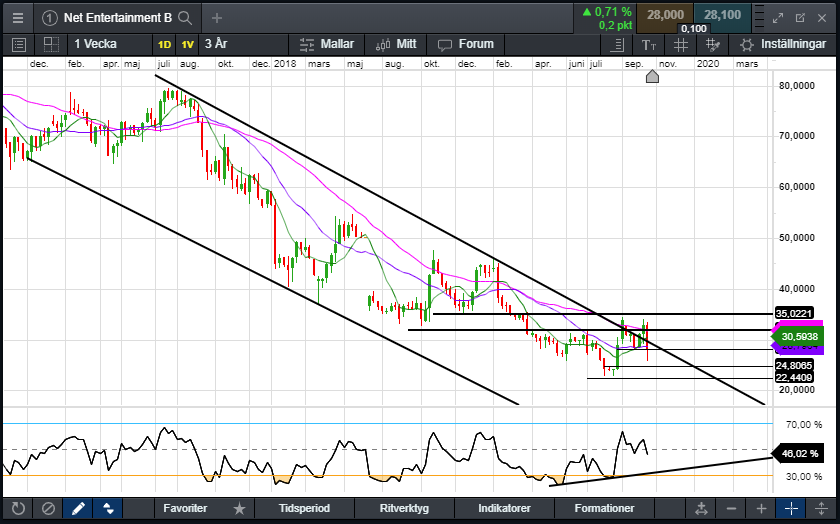The width and height of the screenshot is (840, 524).
Task: Click the 70,00 % RSI axis label
Action: click(804, 424)
